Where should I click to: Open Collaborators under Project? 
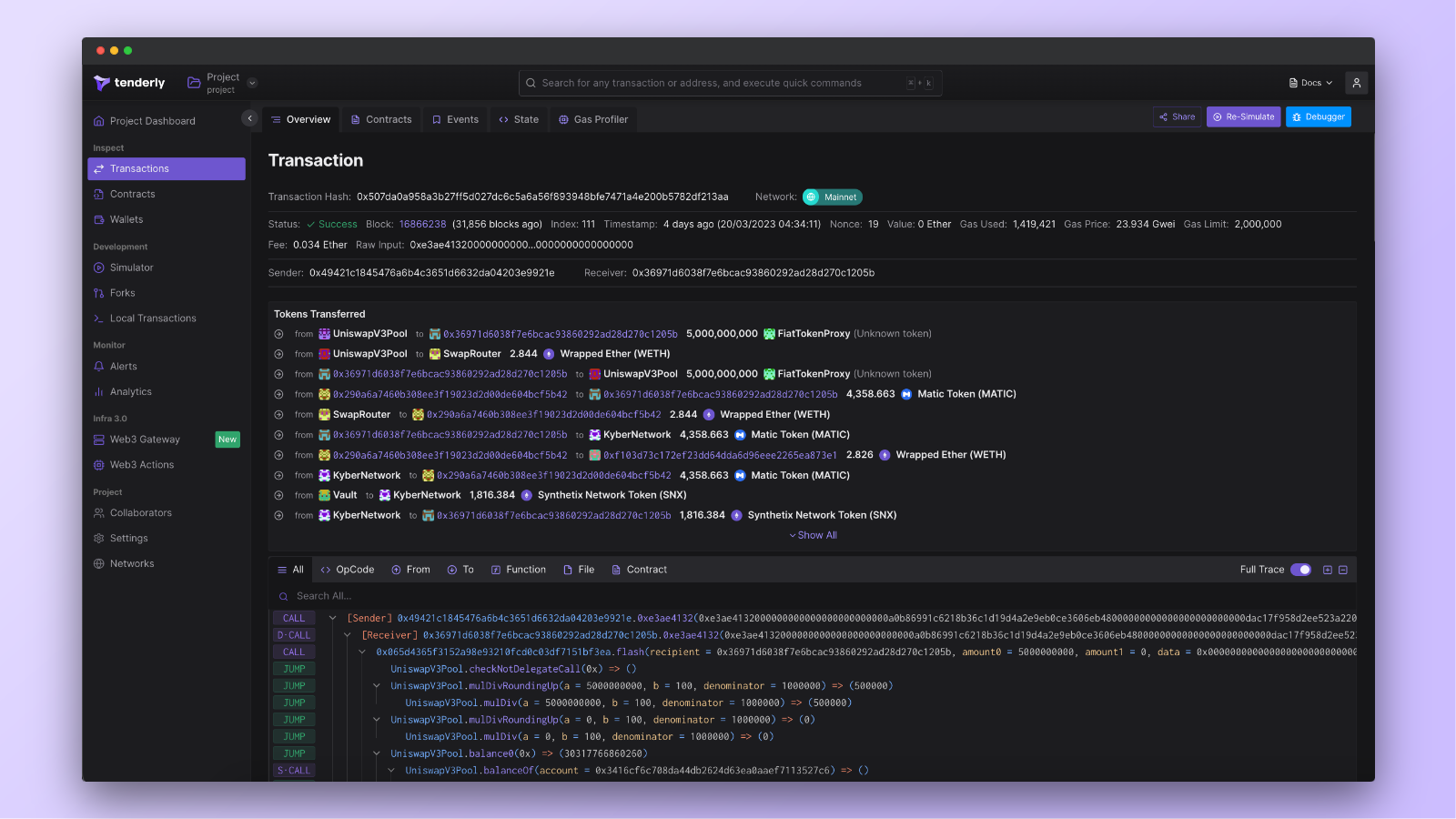[140, 512]
